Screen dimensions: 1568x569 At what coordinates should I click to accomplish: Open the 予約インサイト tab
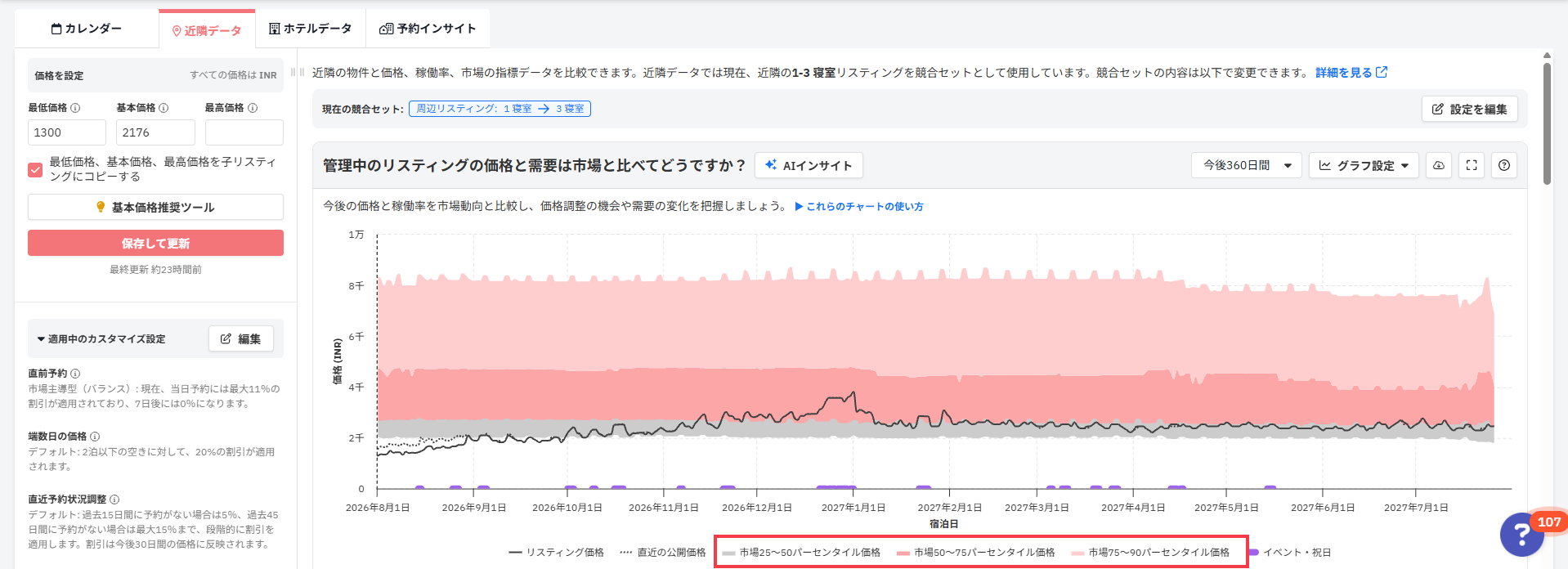point(428,29)
